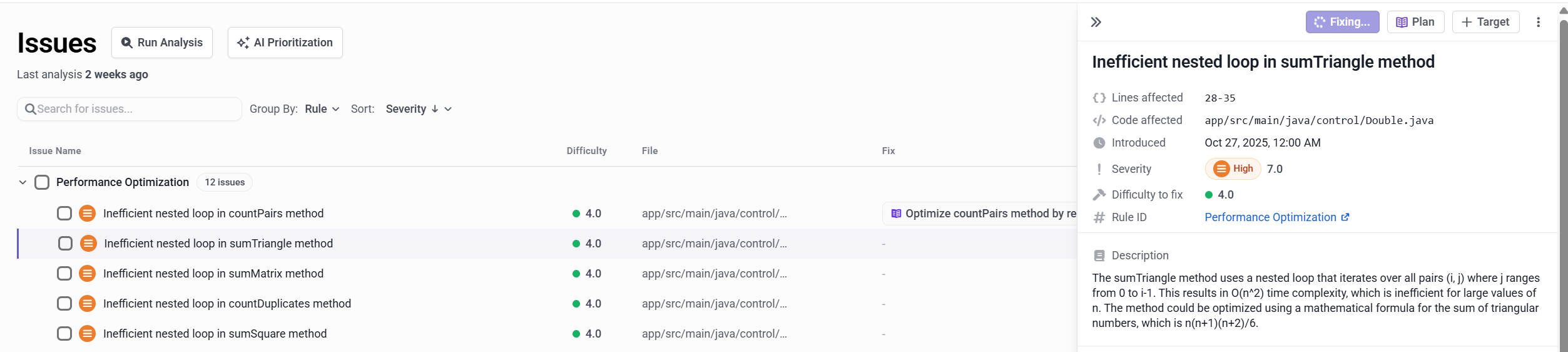Click the orange severity icon for sumSquare issue
This screenshot has height=352, width=1568.
click(x=88, y=334)
